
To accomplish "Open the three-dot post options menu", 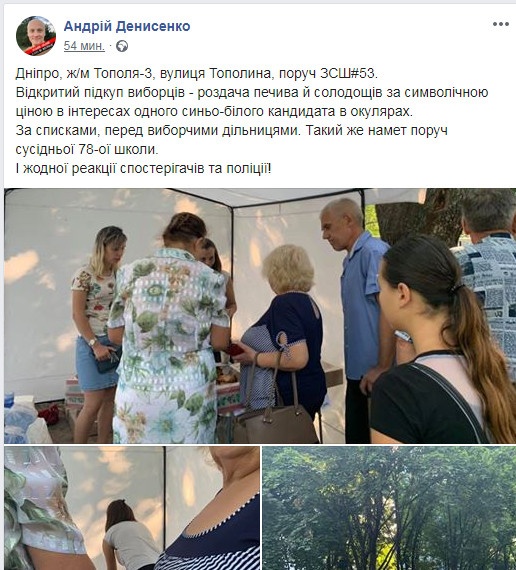I will click(x=501, y=24).
